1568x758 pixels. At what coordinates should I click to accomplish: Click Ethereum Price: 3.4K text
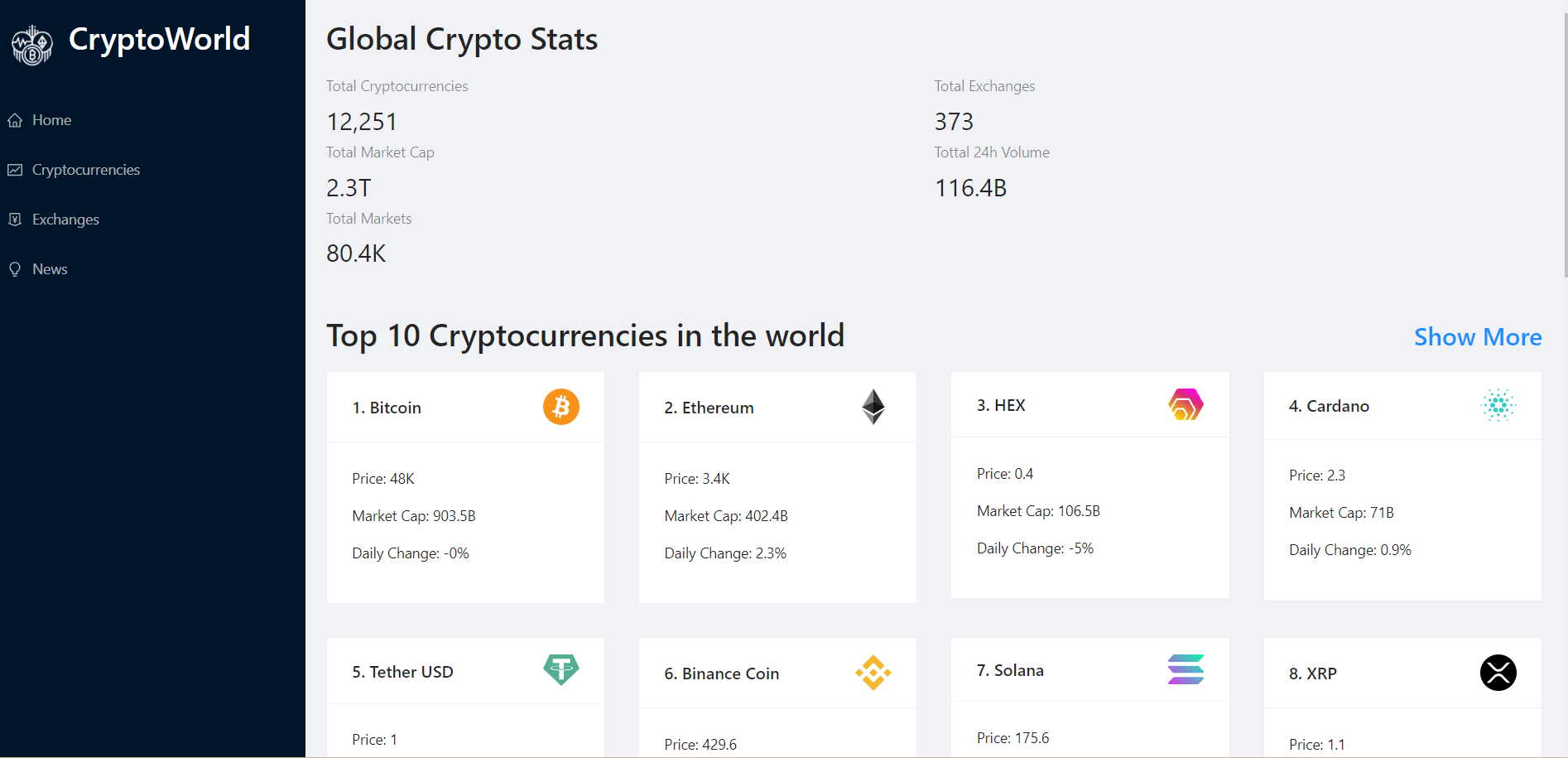697,479
